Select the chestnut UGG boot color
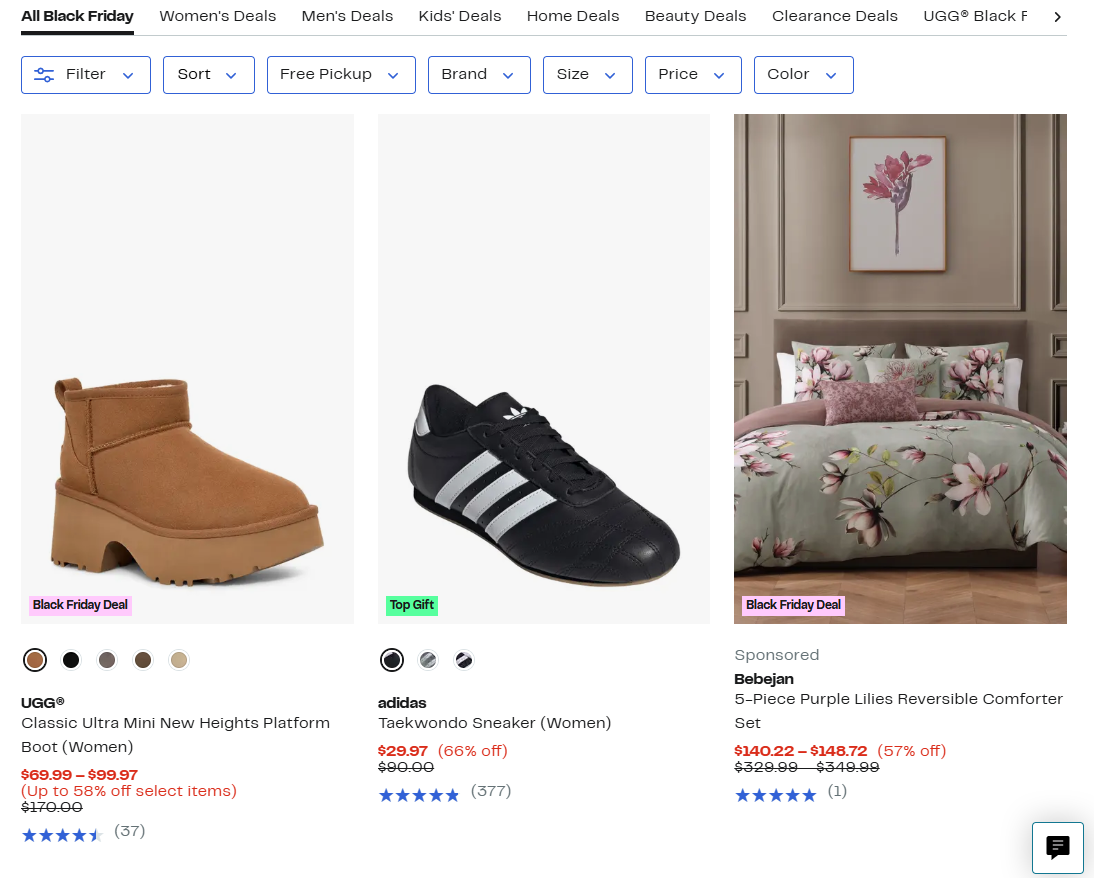1094x878 pixels. [x=35, y=660]
